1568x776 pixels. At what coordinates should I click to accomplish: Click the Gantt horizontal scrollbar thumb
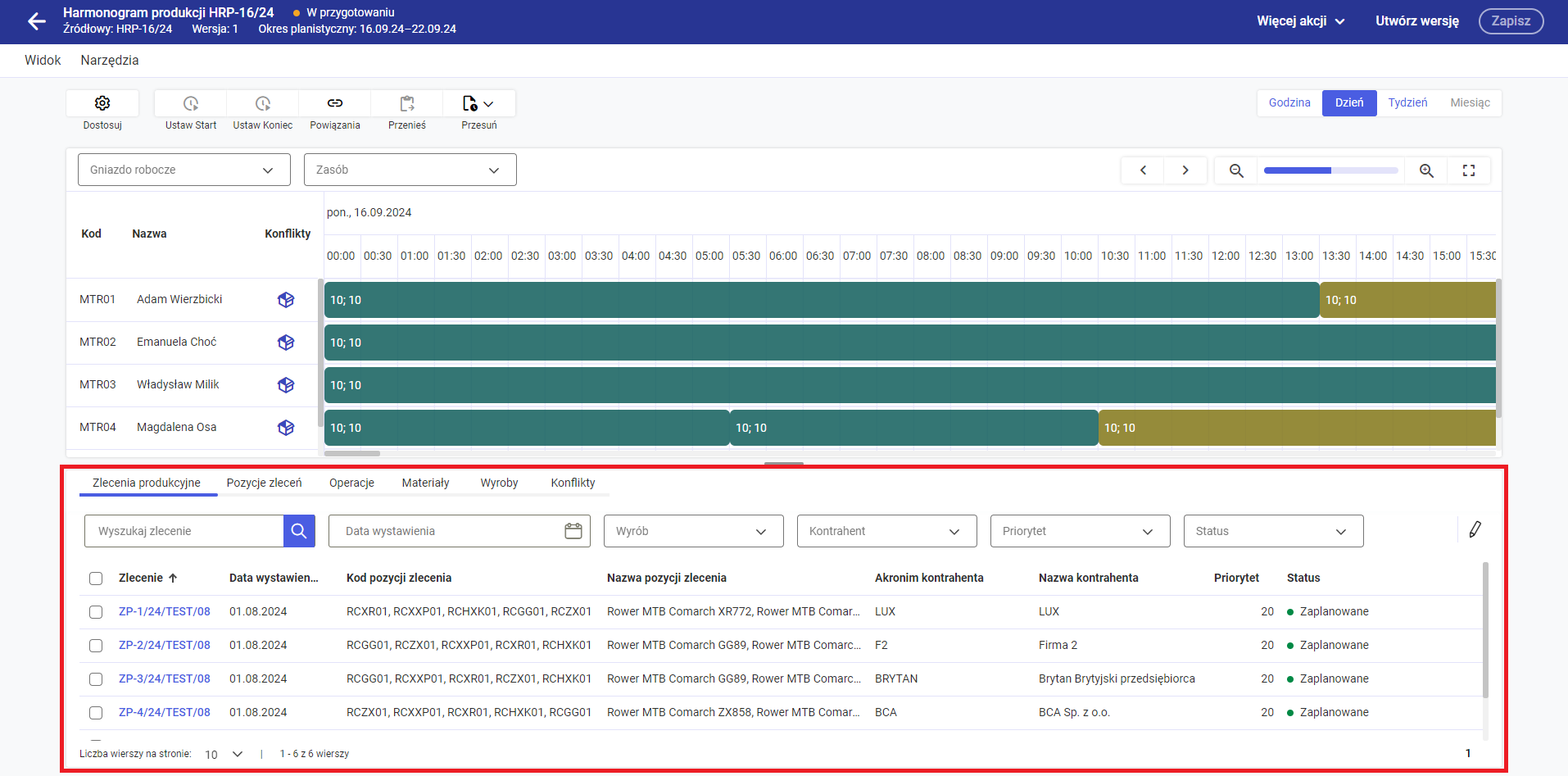(x=352, y=453)
